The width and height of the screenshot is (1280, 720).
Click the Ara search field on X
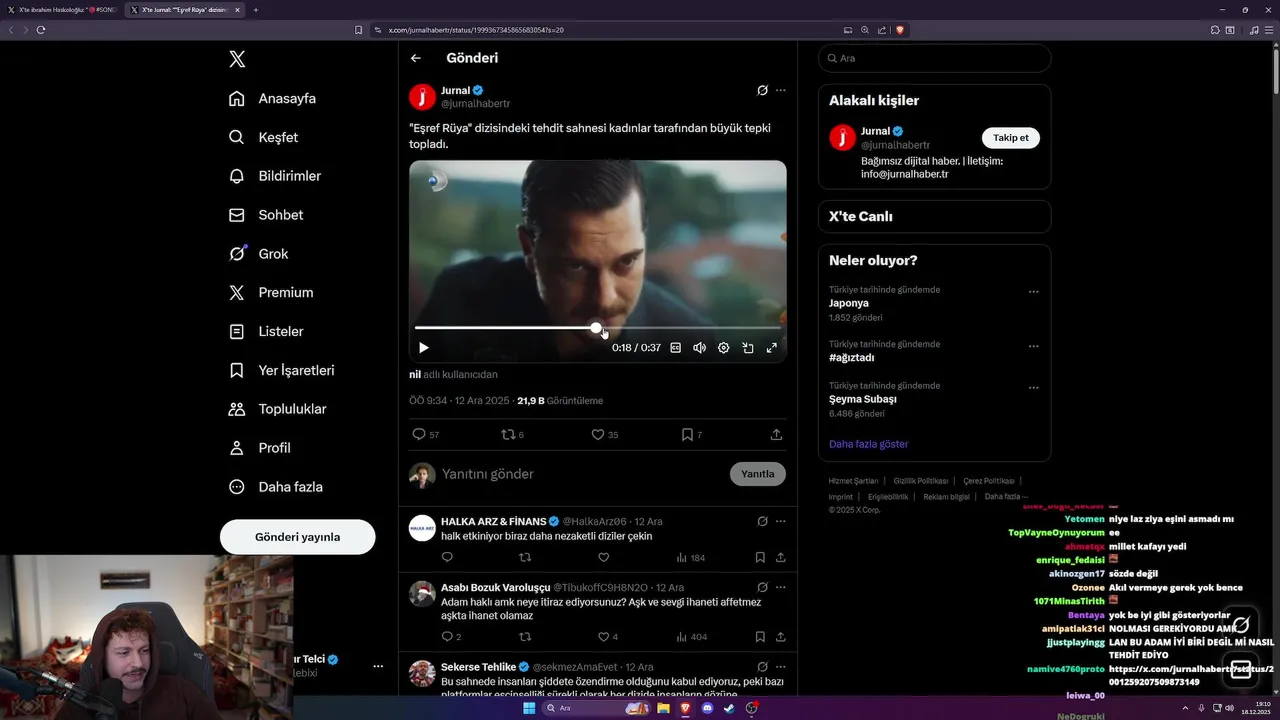(934, 58)
